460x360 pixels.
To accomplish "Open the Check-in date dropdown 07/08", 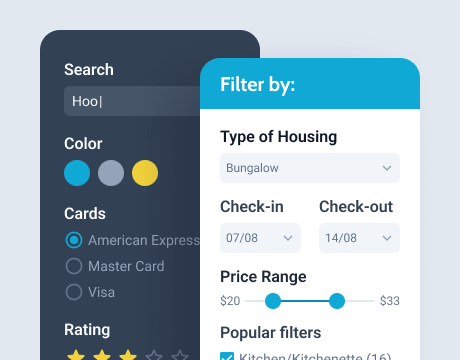I will click(x=260, y=238).
